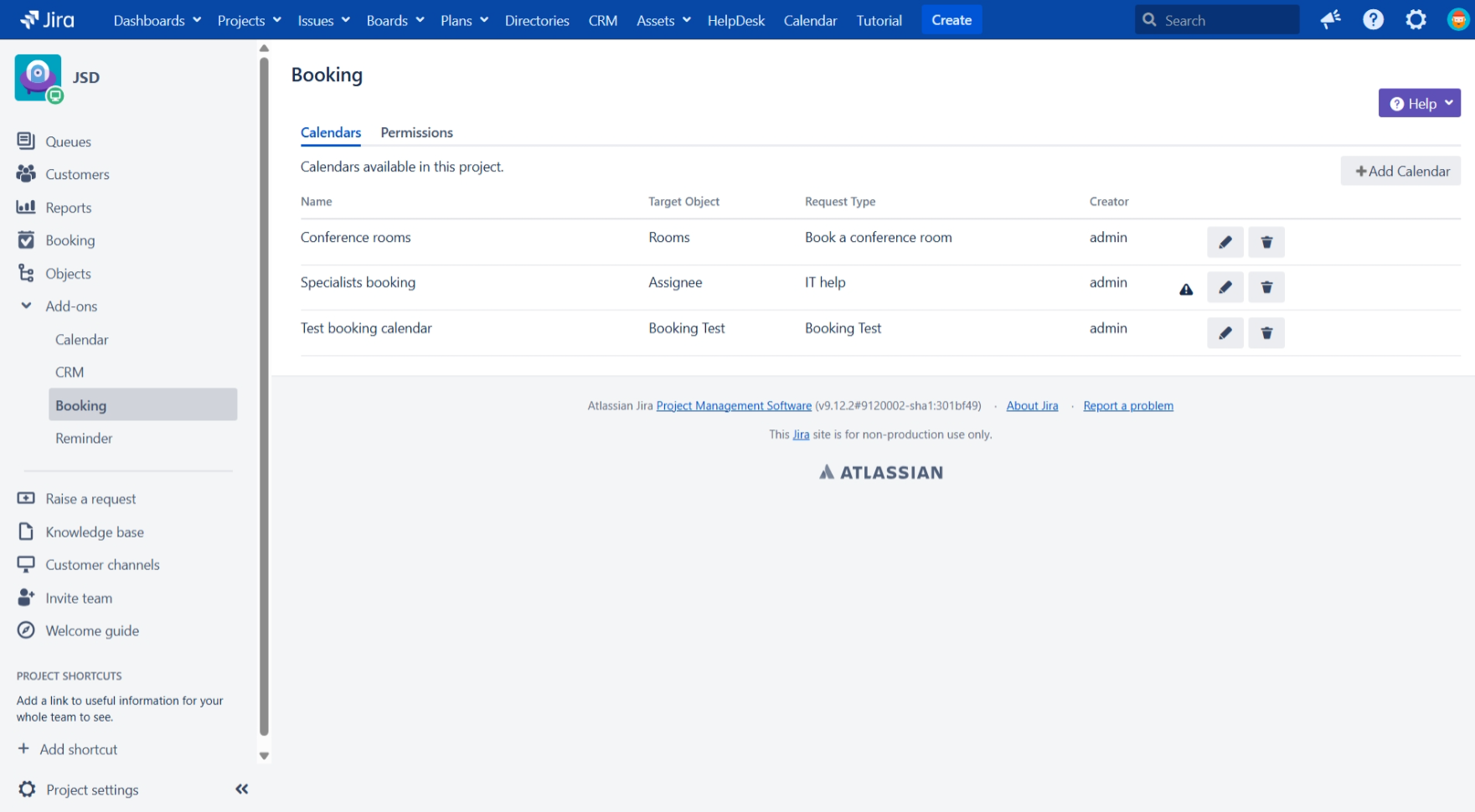The width and height of the screenshot is (1475, 812).
Task: Open Jira administration gear icon
Action: pyautogui.click(x=1416, y=20)
